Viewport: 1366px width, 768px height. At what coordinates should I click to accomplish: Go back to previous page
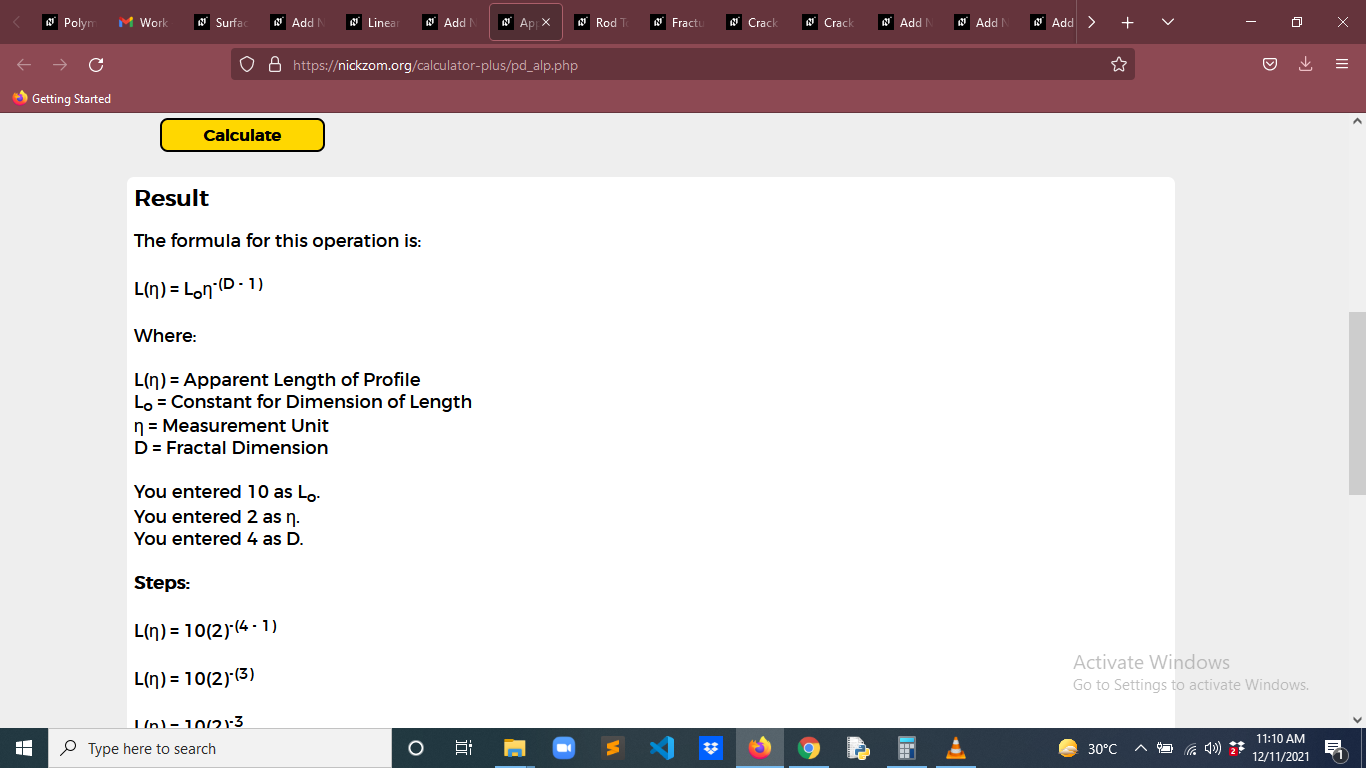(x=24, y=65)
